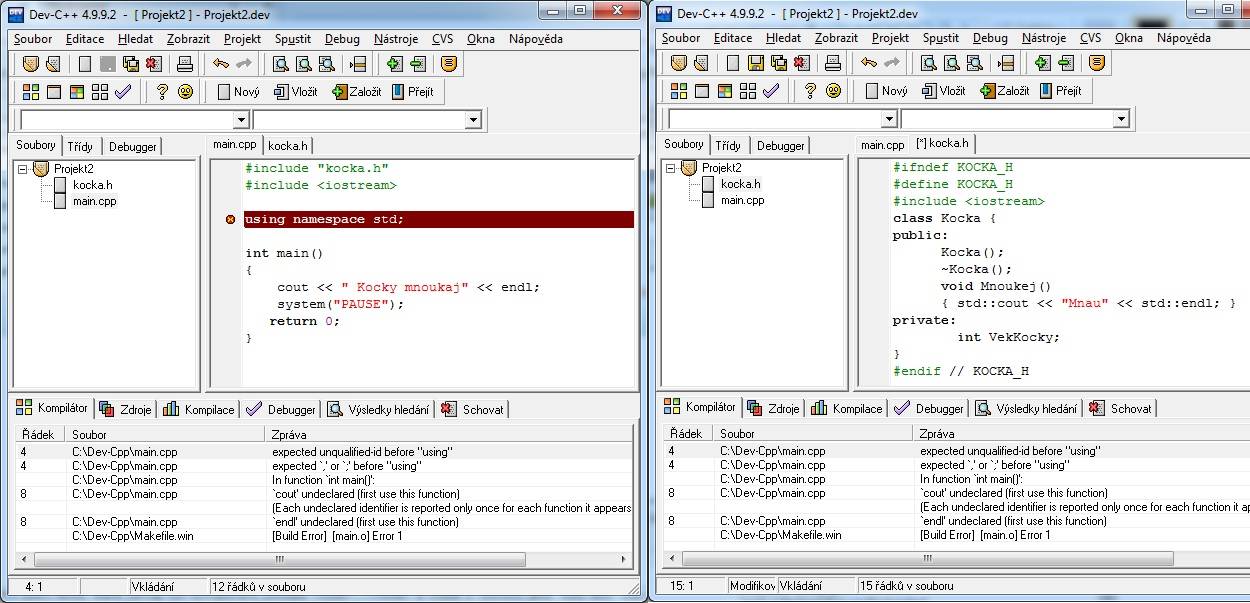Click Close file red X icon in left window
The width and height of the screenshot is (1250, 603).
(x=153, y=64)
